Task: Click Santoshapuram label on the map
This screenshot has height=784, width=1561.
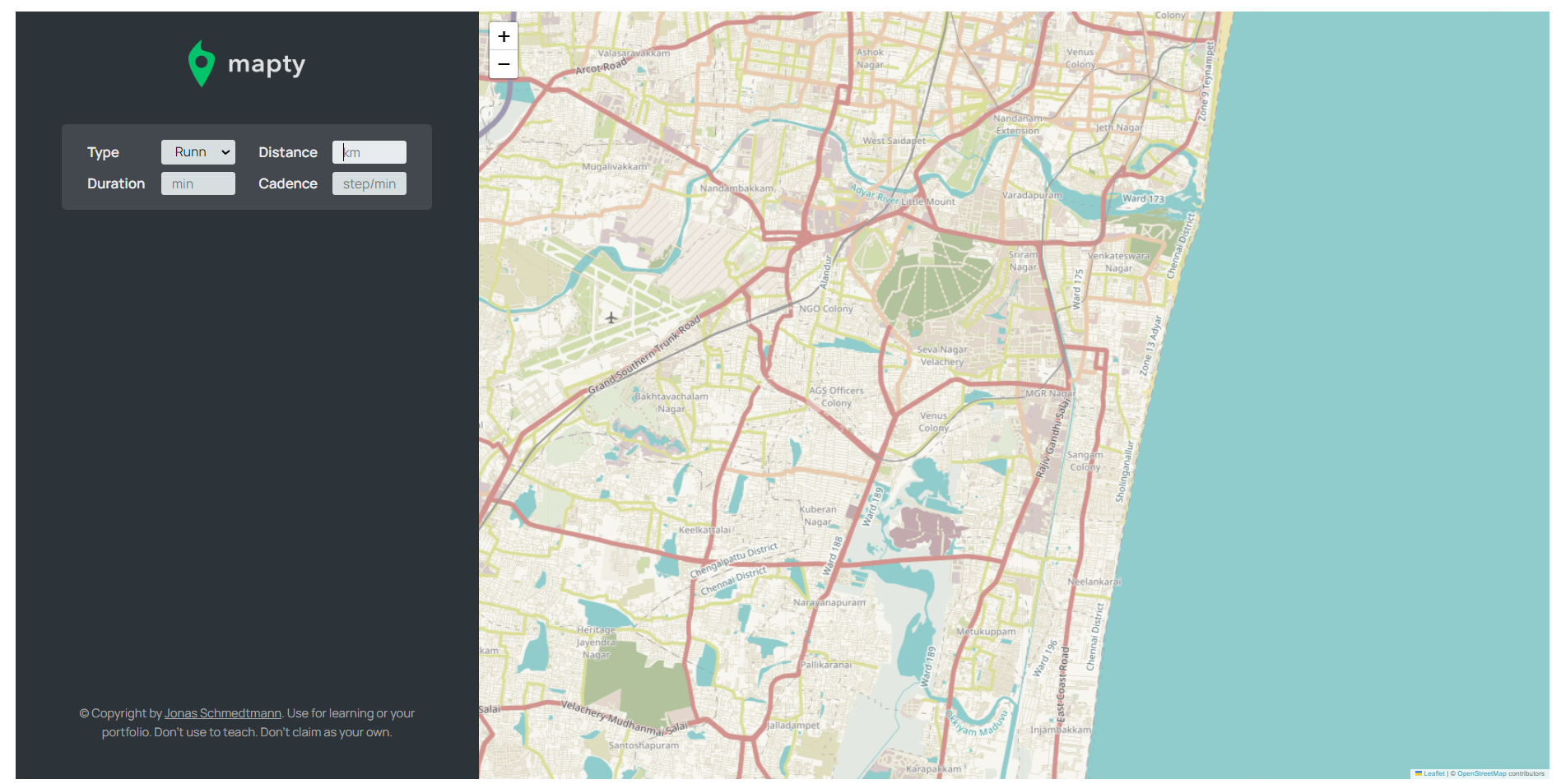Action: [643, 745]
